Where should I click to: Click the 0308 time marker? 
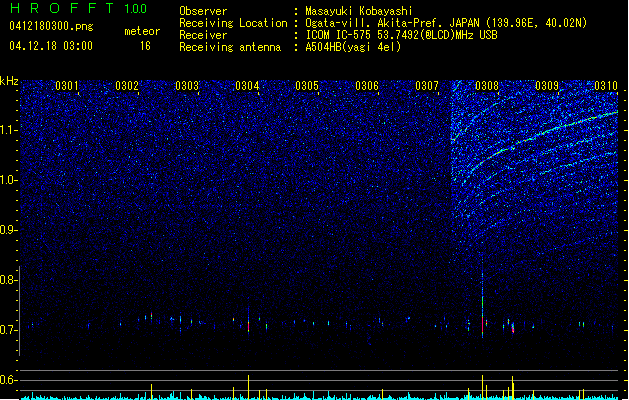(x=487, y=85)
